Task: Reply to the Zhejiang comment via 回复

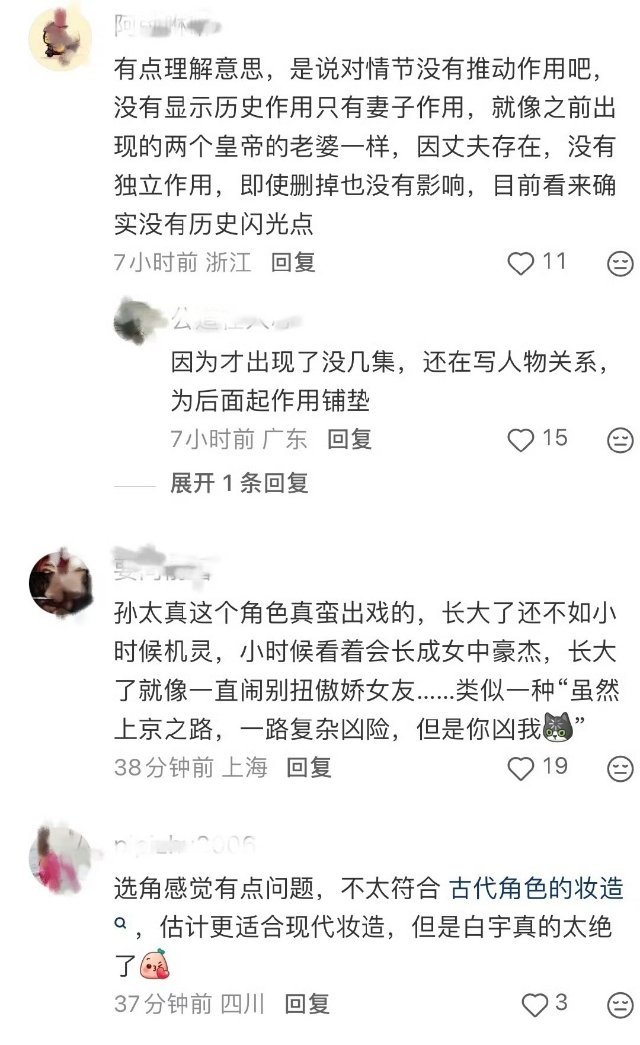Action: tap(293, 263)
